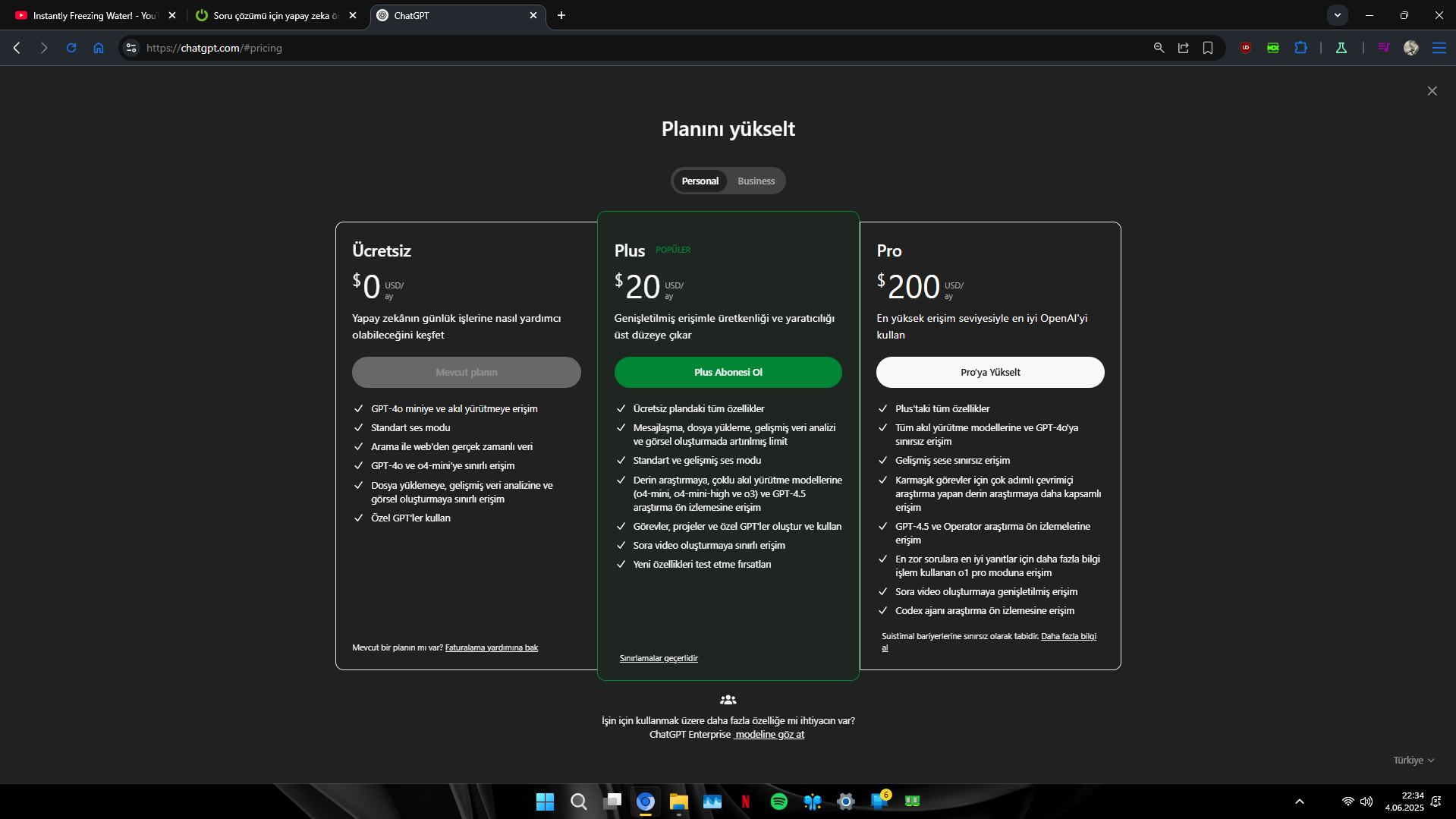Click the Gelişmiş sese sınırsız erişim line
This screenshot has height=819, width=1456.
point(952,461)
